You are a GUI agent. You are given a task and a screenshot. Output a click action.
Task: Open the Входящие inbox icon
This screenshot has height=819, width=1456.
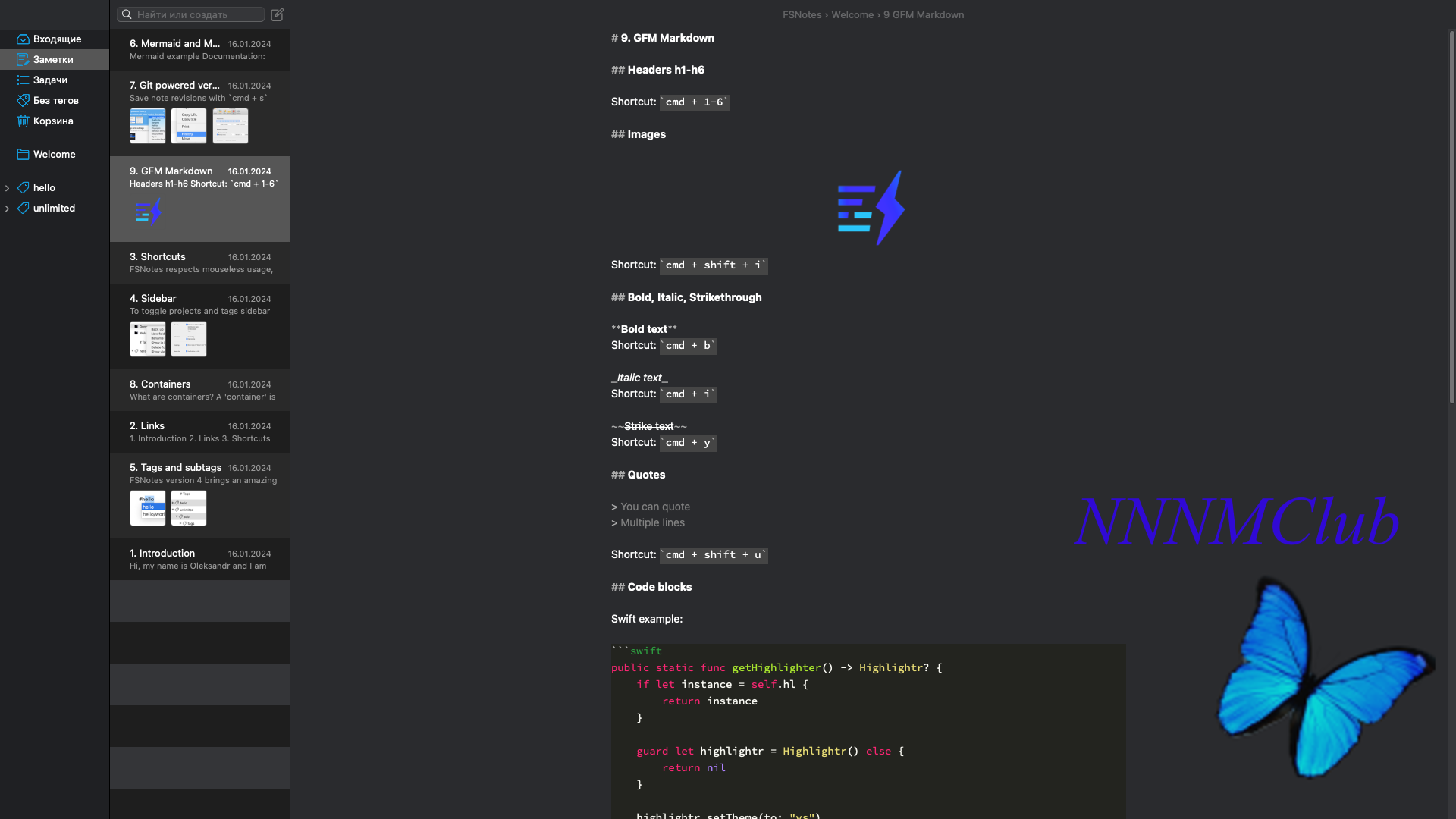[x=24, y=39]
